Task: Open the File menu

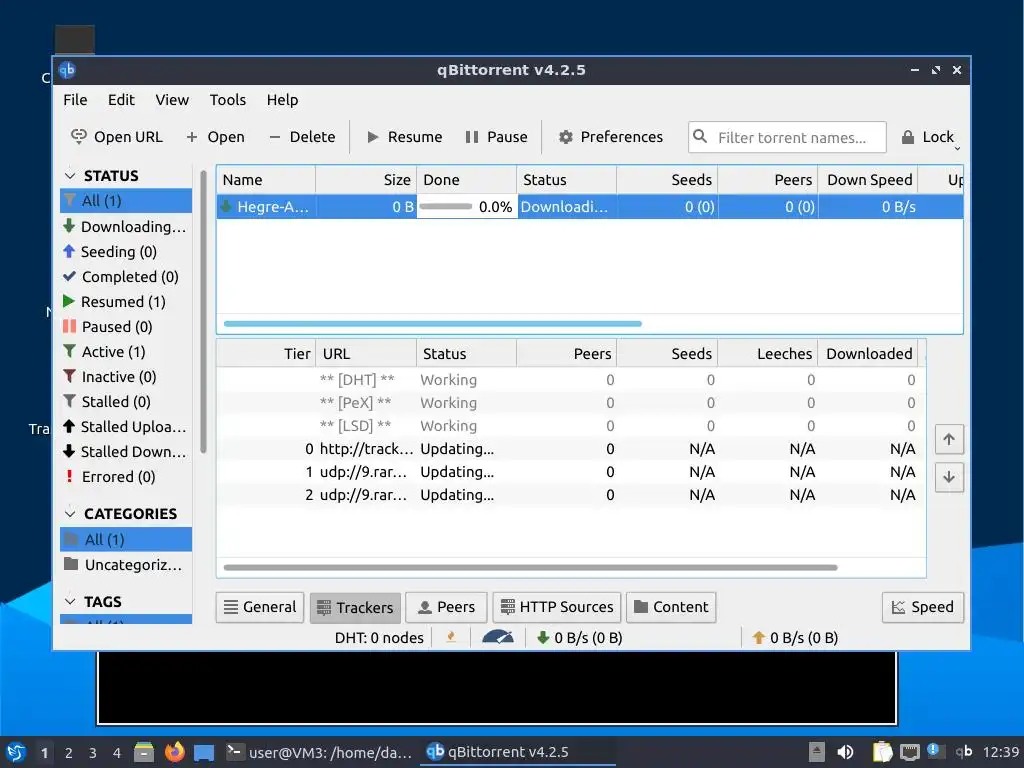Action: click(75, 100)
